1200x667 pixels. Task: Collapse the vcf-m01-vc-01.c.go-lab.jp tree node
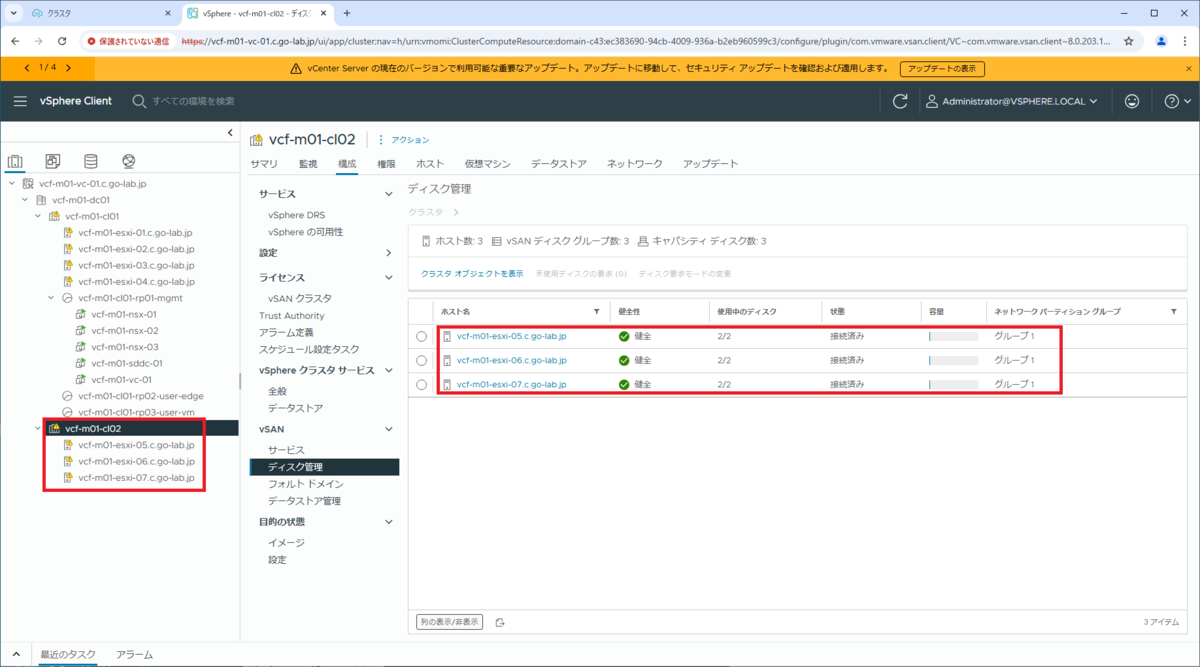11,184
